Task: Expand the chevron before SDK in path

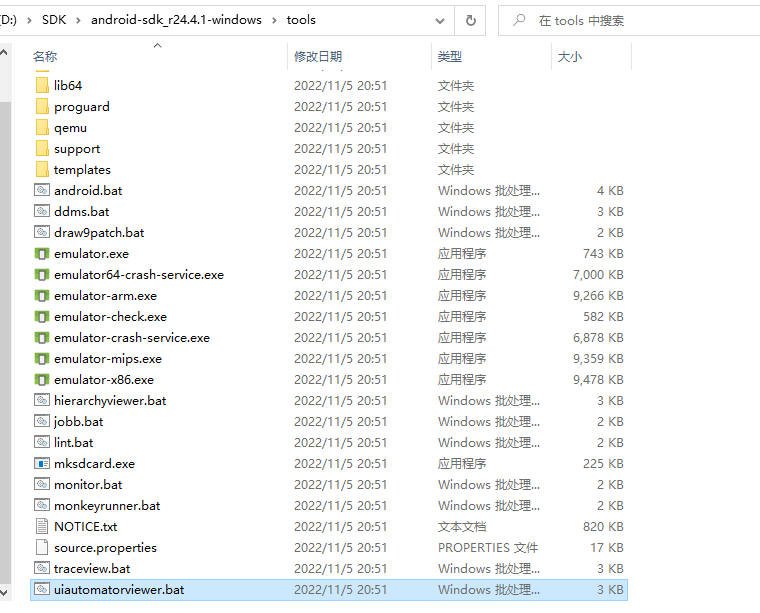Action: click(x=30, y=20)
